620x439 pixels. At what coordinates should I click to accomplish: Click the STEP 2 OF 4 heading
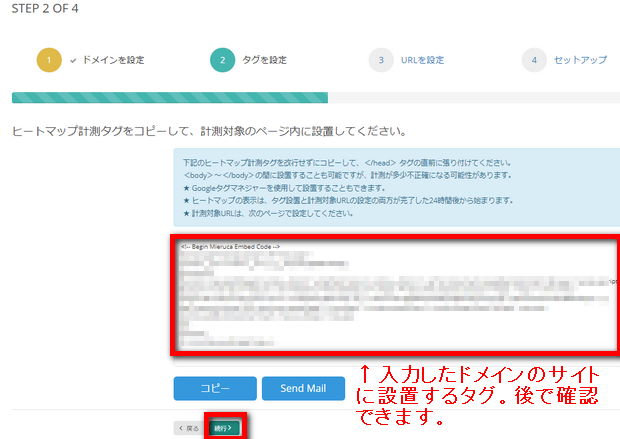[x=46, y=11]
